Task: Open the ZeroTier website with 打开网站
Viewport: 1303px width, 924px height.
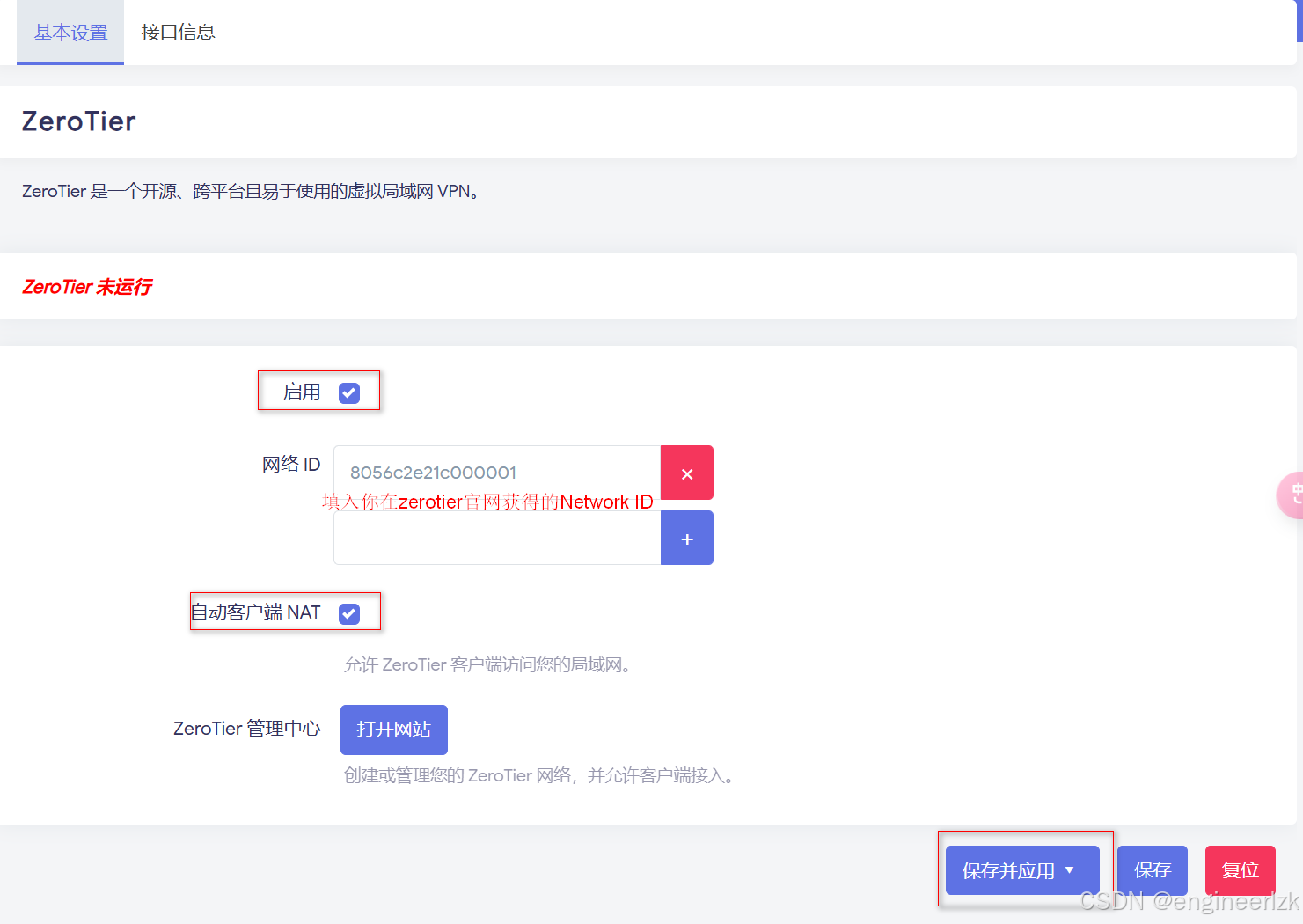Action: click(394, 730)
